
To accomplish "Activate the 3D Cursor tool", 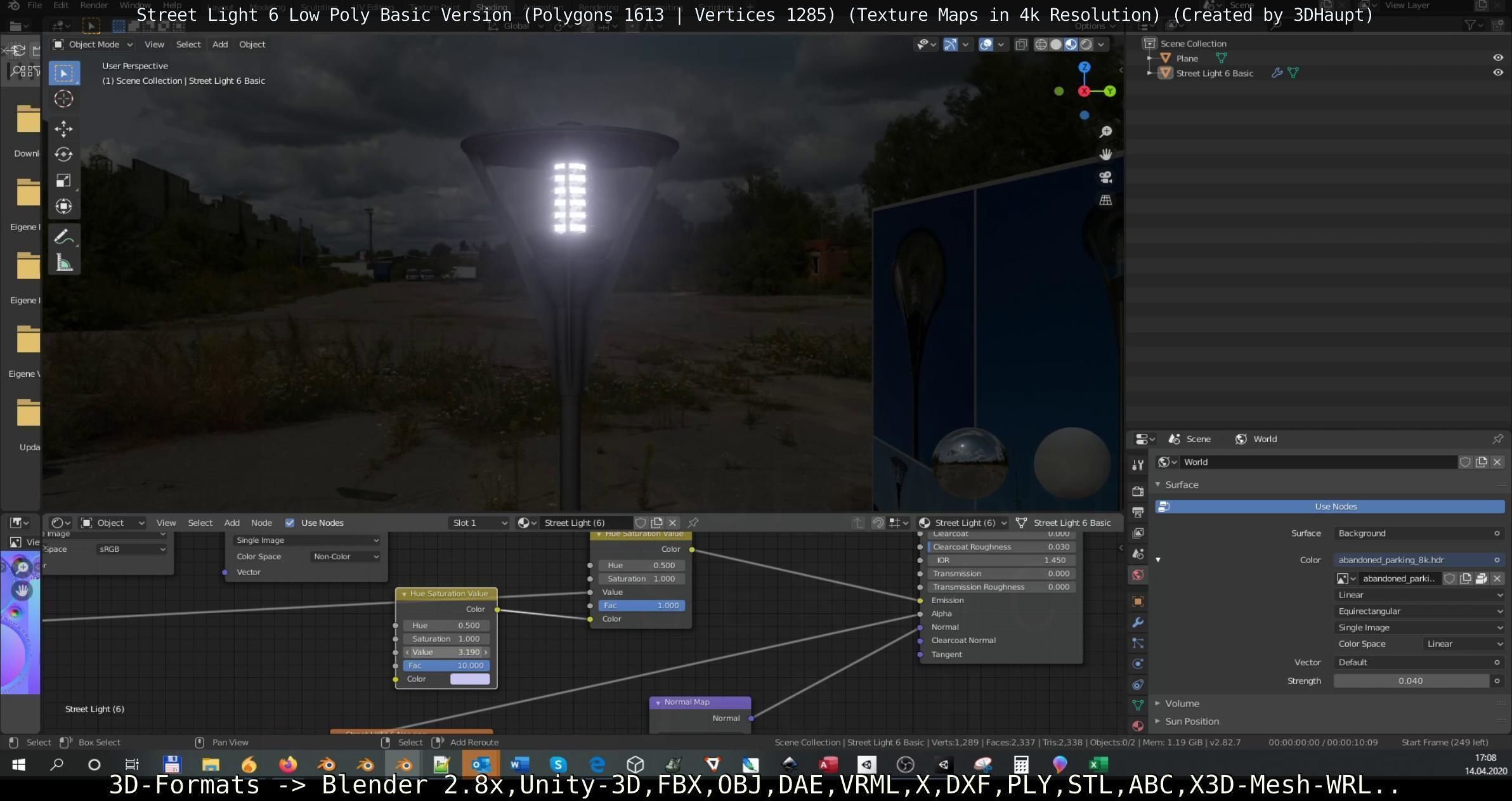I will (x=64, y=99).
